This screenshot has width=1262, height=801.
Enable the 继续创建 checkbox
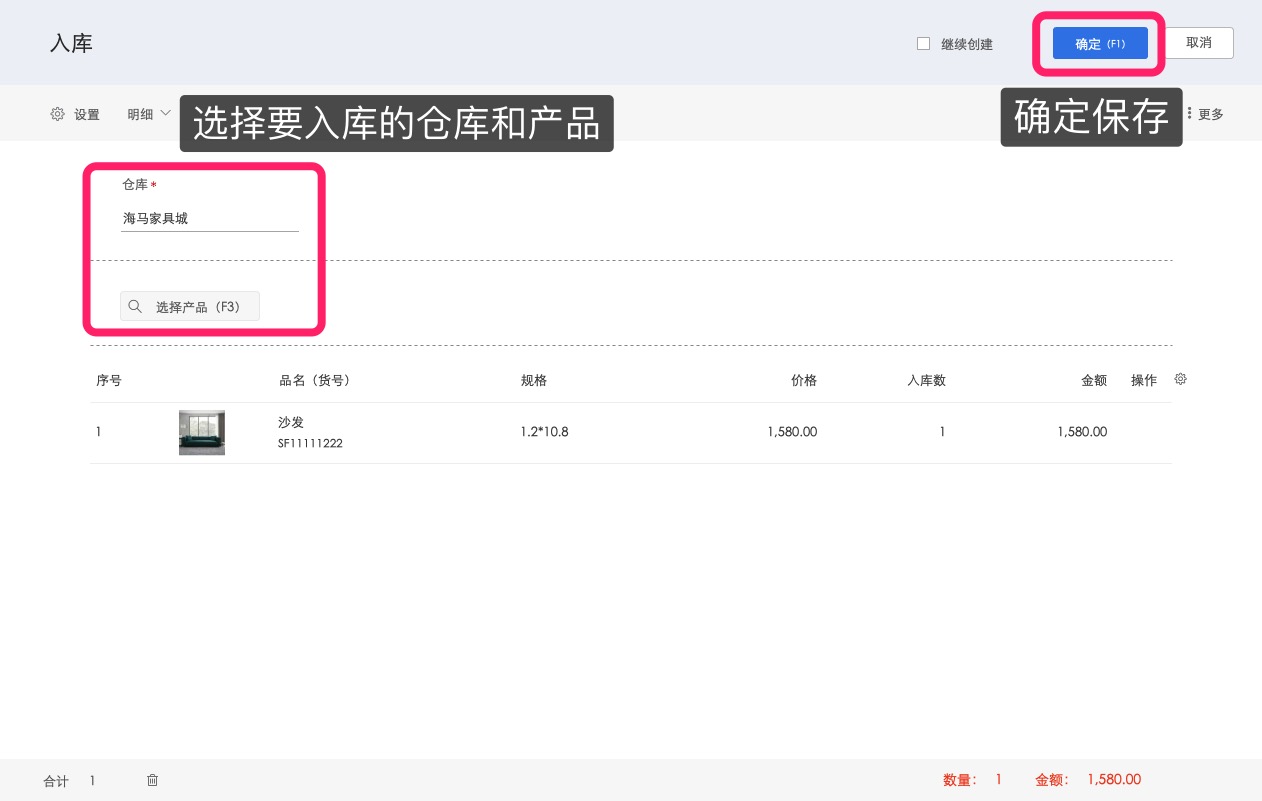pyautogui.click(x=924, y=44)
